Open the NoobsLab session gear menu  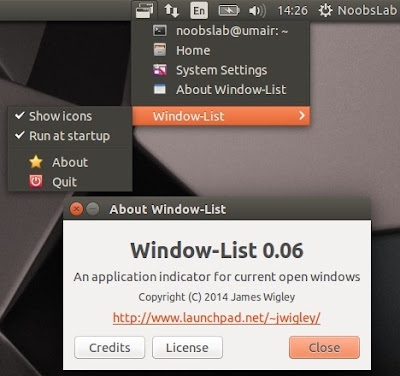coord(358,10)
